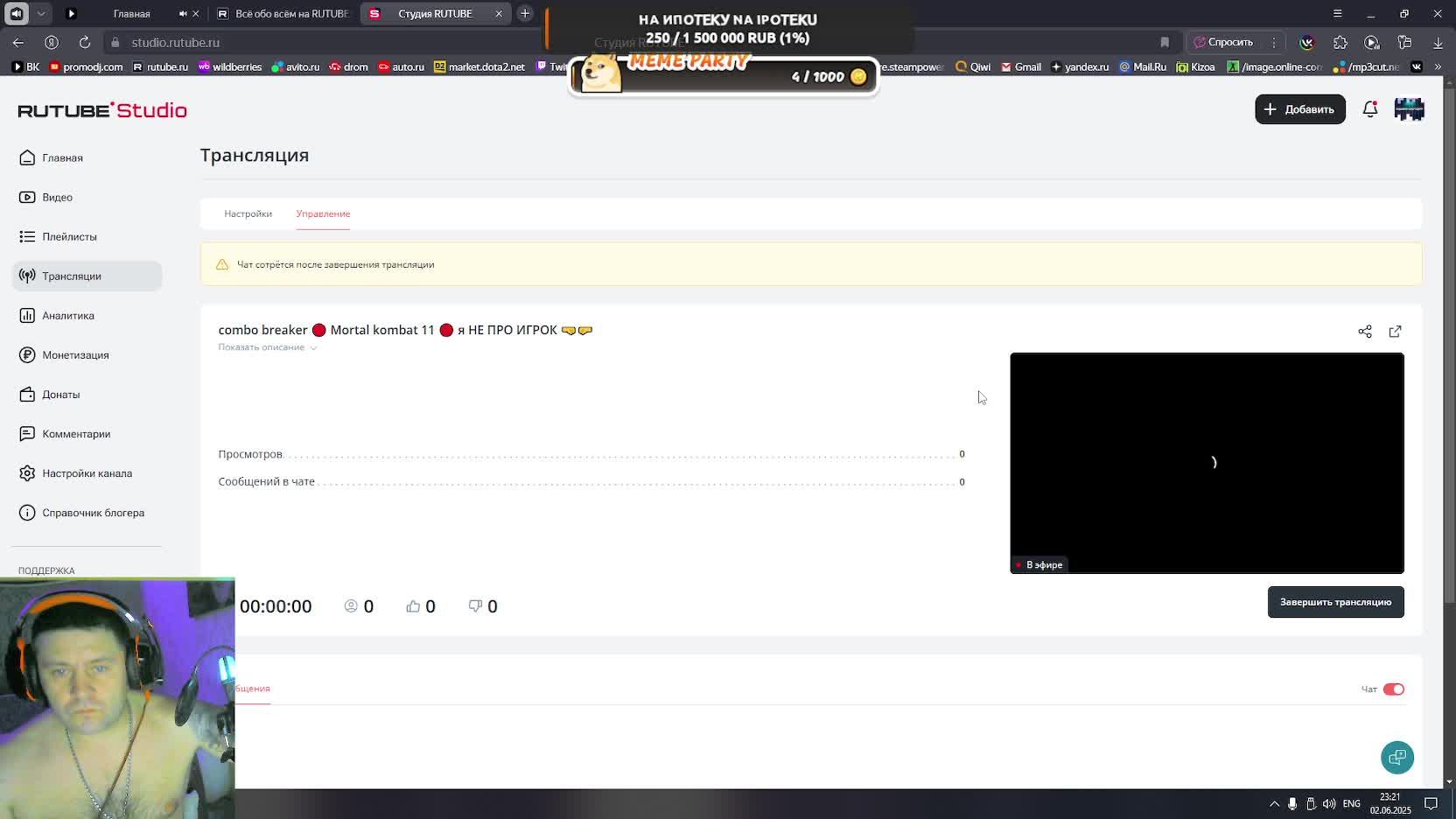Open the support chat widget button
The height and width of the screenshot is (819, 1456).
[x=1397, y=758]
